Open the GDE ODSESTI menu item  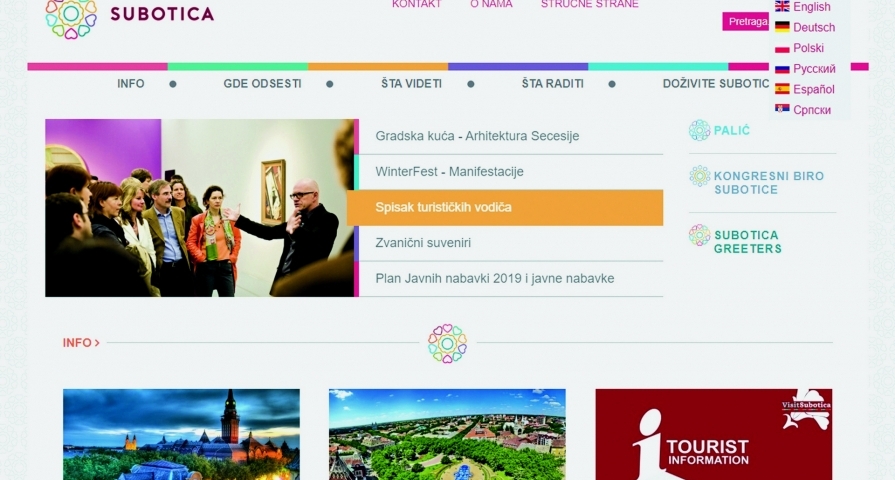tap(263, 84)
